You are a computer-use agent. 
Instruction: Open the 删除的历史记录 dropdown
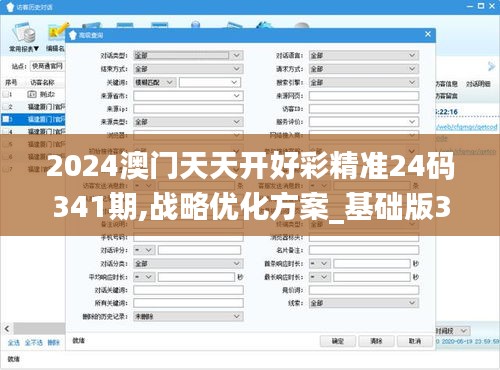click(188, 316)
